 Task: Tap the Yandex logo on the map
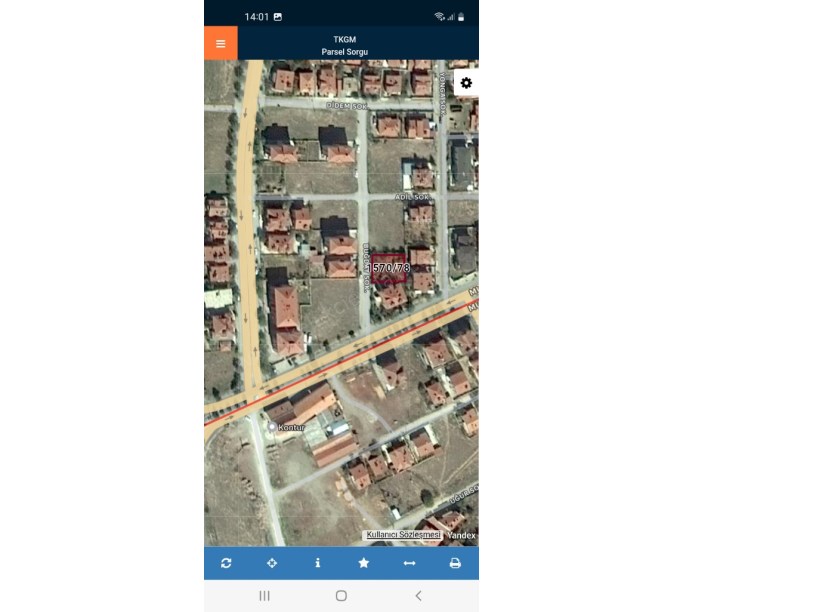coord(461,535)
